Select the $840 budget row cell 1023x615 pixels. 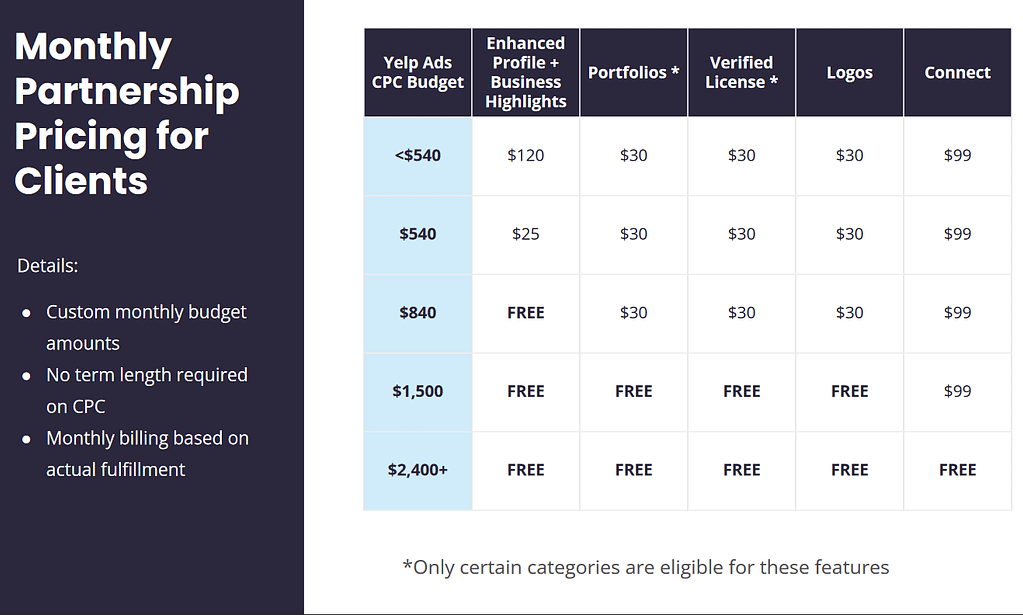(418, 313)
